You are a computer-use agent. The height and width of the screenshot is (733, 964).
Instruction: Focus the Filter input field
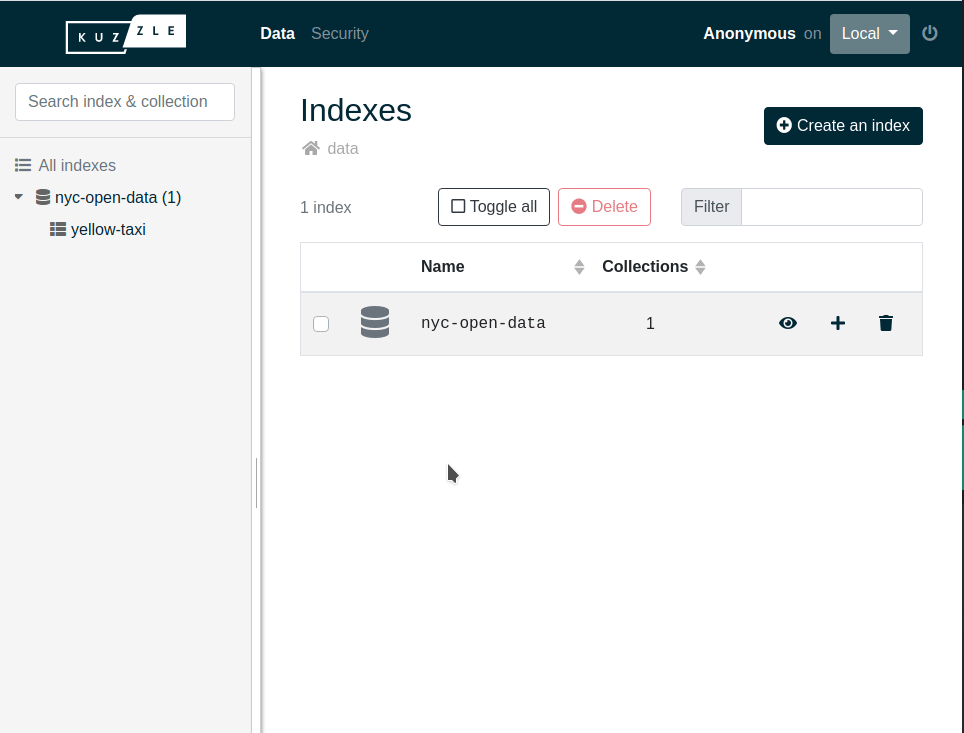point(832,207)
